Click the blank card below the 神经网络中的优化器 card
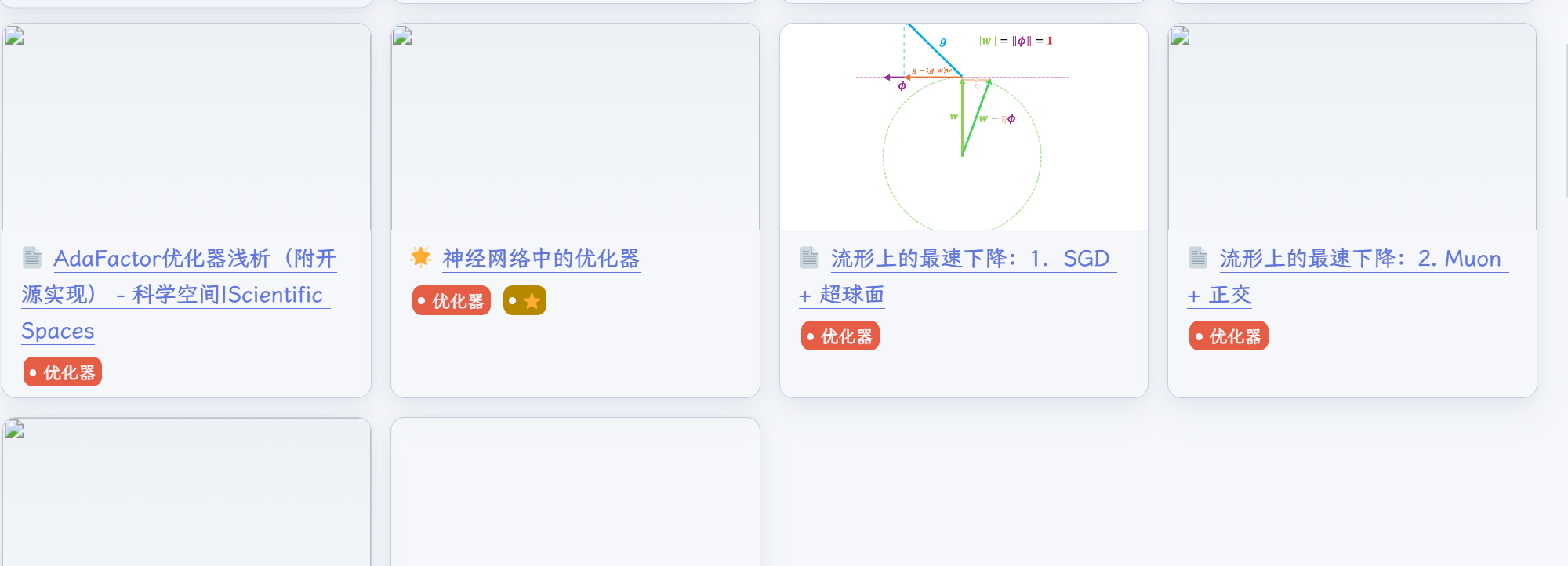1568x566 pixels. (575, 494)
